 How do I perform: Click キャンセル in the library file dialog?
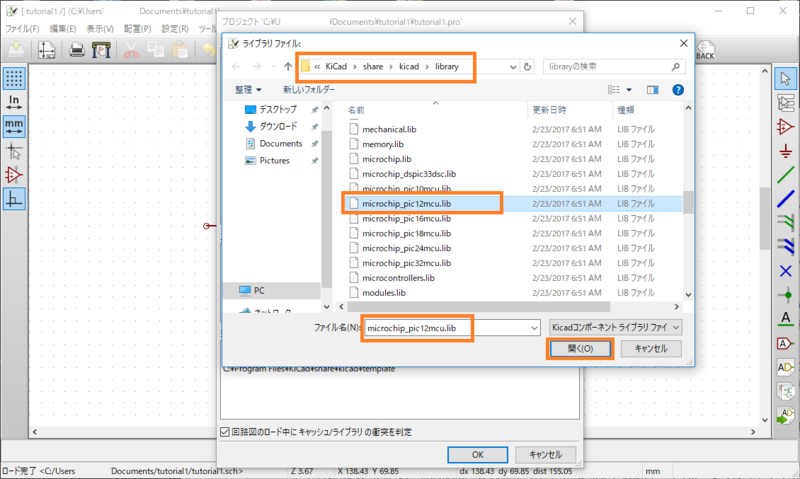[x=651, y=348]
